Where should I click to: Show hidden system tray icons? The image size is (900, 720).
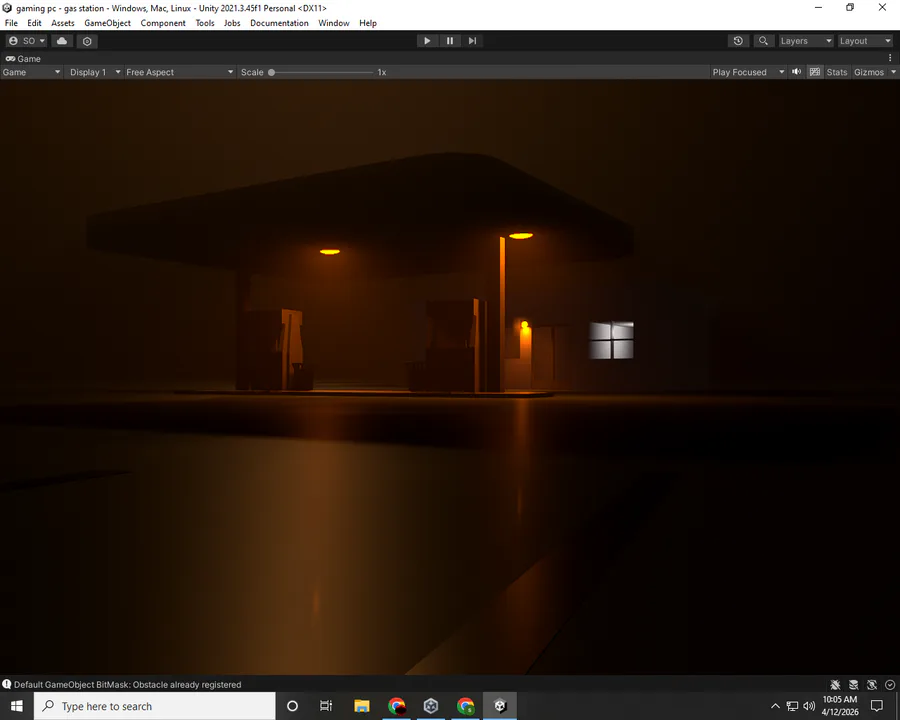pos(775,706)
